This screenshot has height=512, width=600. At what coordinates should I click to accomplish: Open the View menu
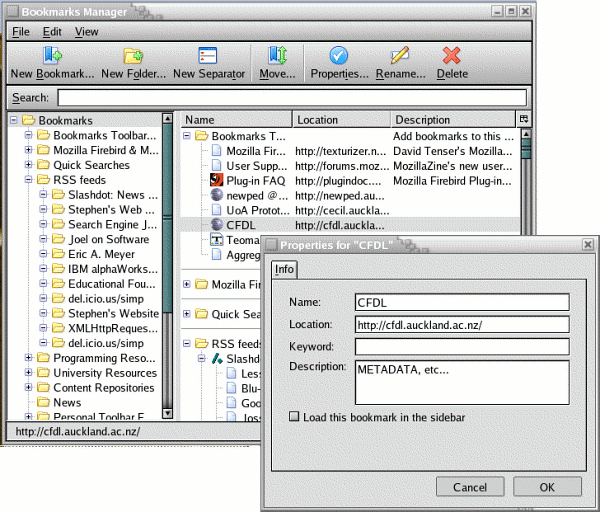point(86,32)
